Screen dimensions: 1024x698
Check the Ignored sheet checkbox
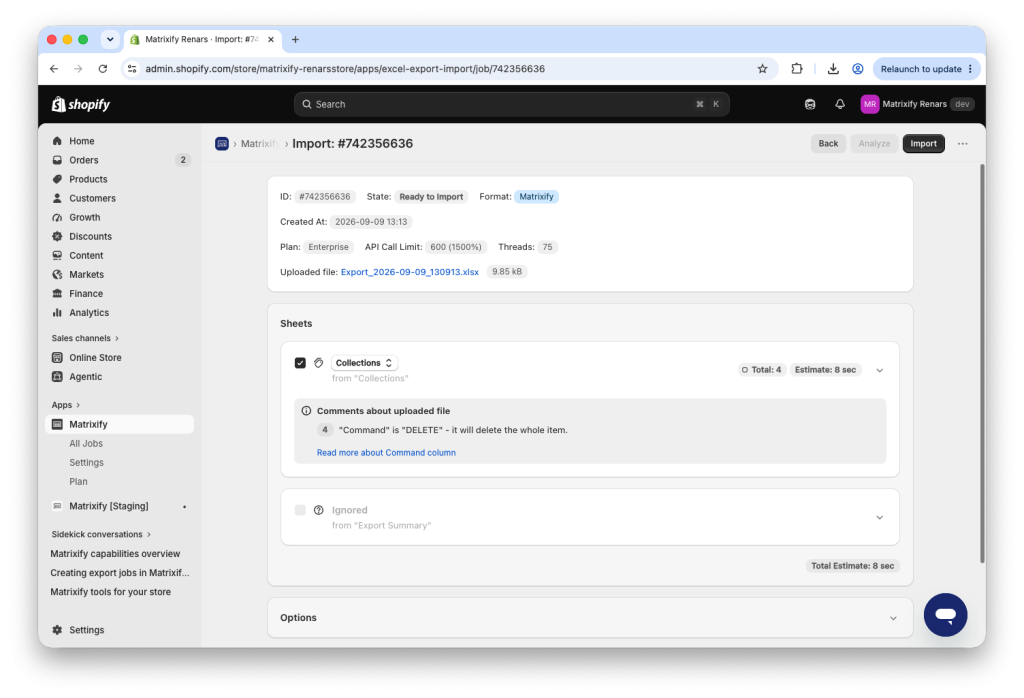click(300, 510)
